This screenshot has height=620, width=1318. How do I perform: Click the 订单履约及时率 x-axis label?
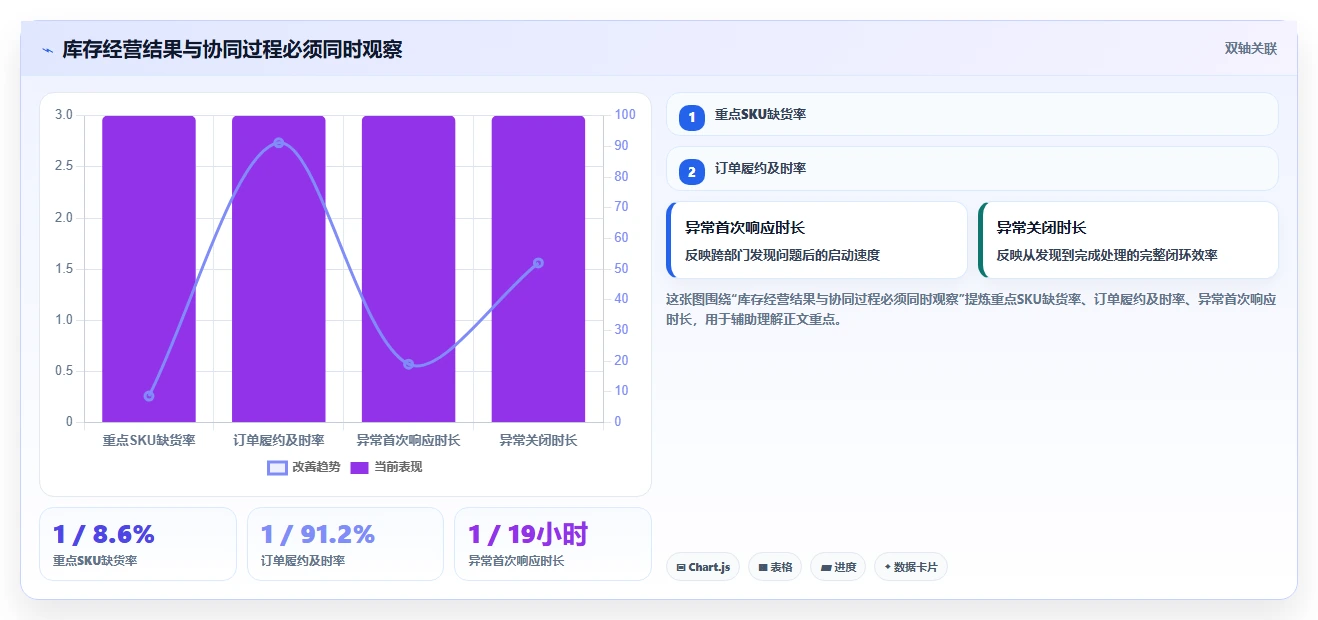tap(279, 440)
